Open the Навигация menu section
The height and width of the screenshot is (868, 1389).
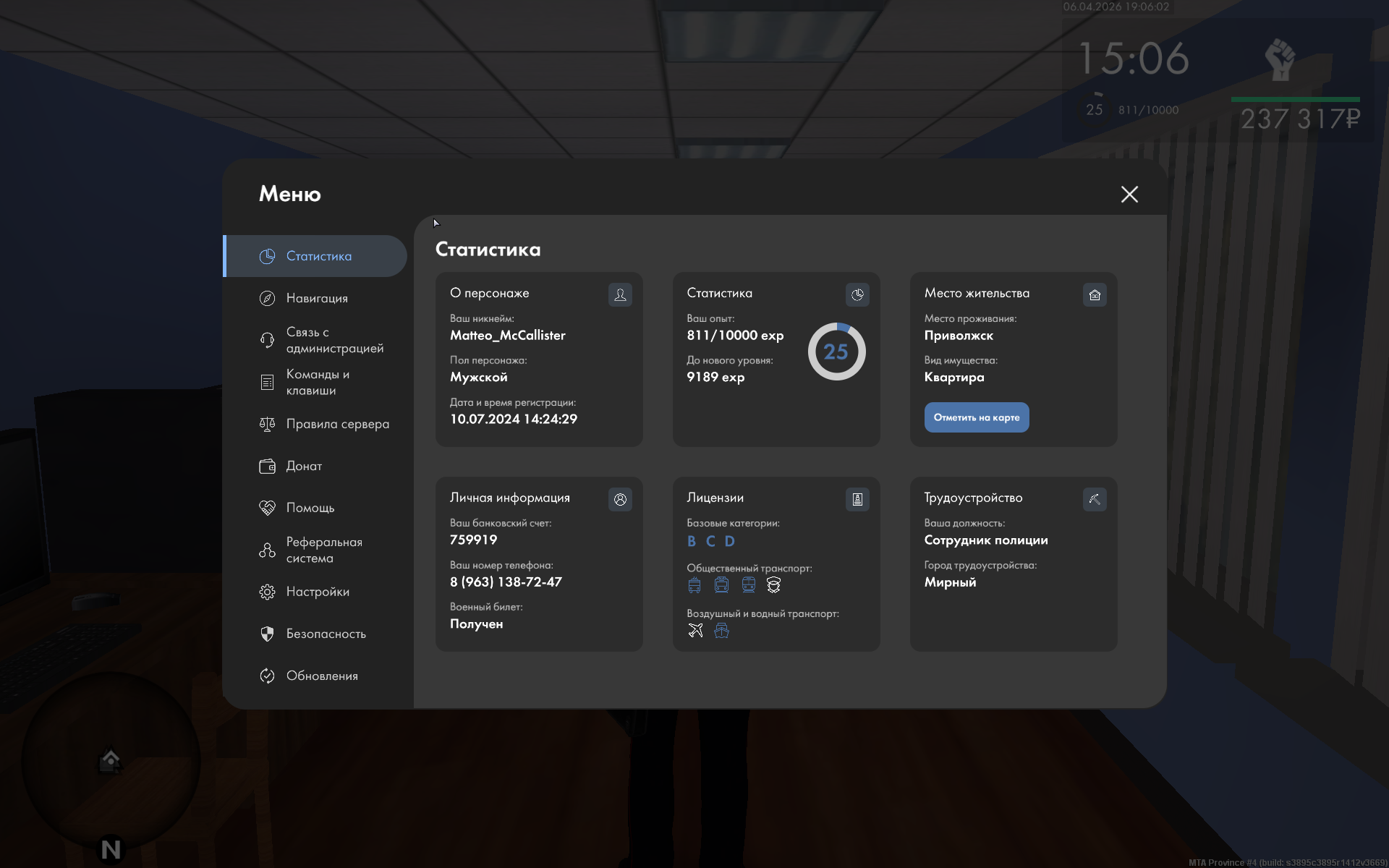[x=317, y=298]
